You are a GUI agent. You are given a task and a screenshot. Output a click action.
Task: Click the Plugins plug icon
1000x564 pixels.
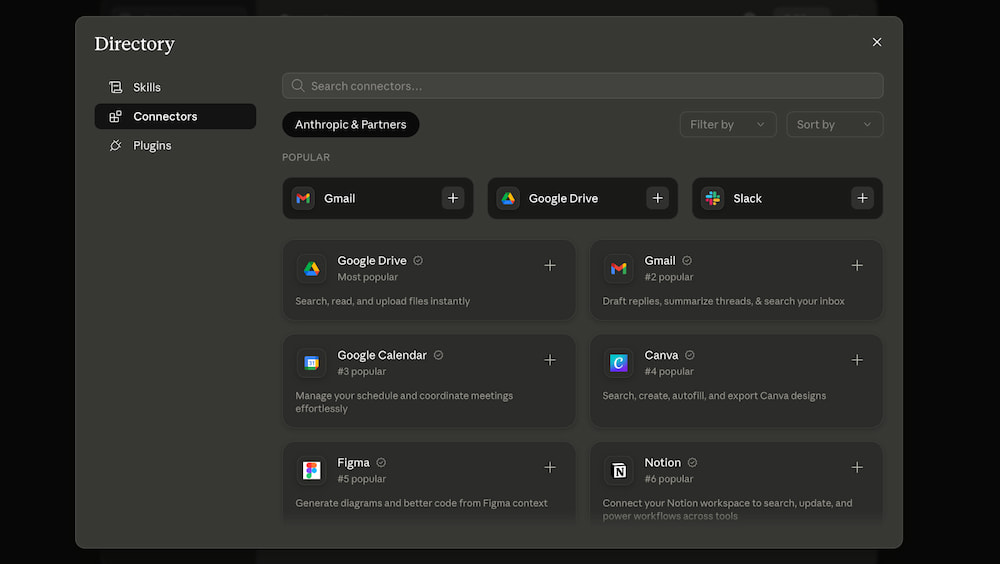point(115,145)
